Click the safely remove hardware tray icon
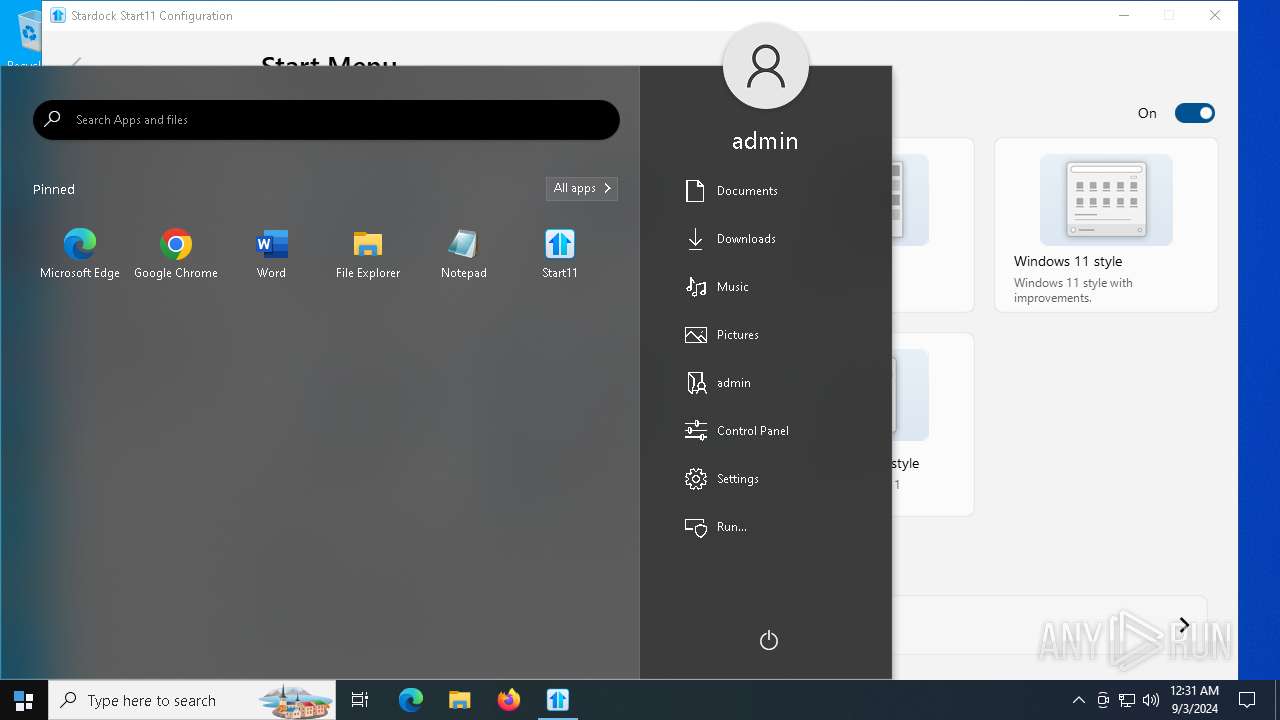This screenshot has height=720, width=1280. 1103,700
